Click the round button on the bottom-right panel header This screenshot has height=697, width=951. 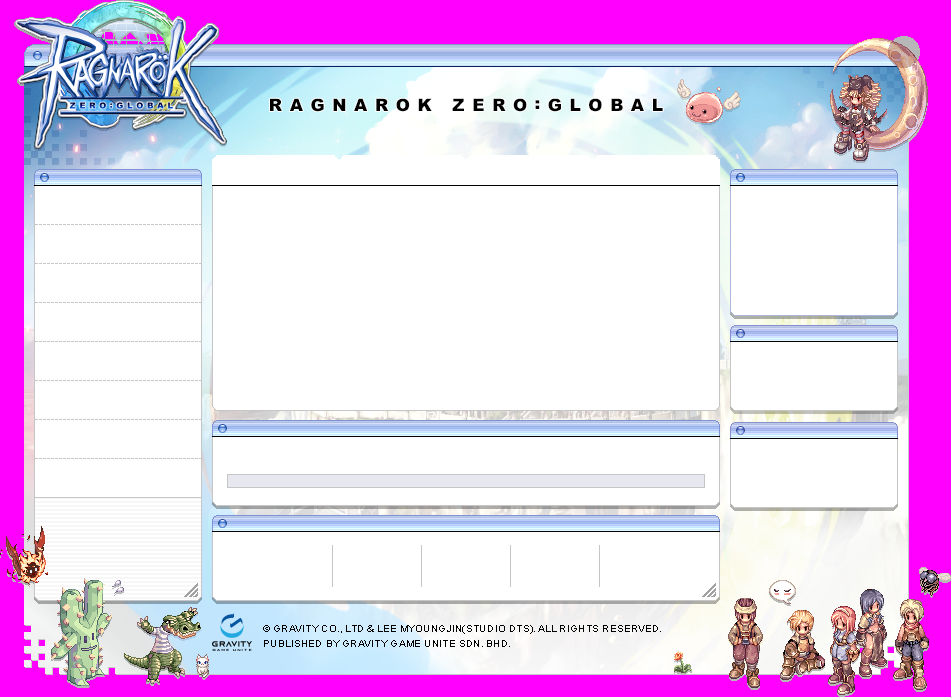[x=741, y=431]
